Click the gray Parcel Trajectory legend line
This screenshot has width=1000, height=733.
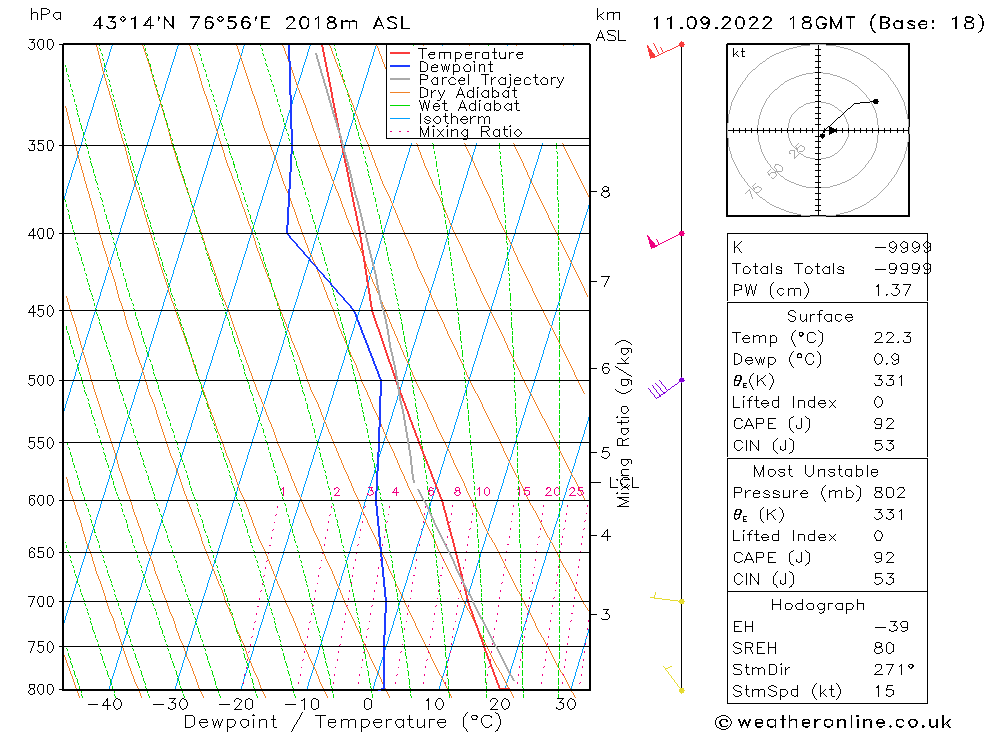click(x=400, y=80)
